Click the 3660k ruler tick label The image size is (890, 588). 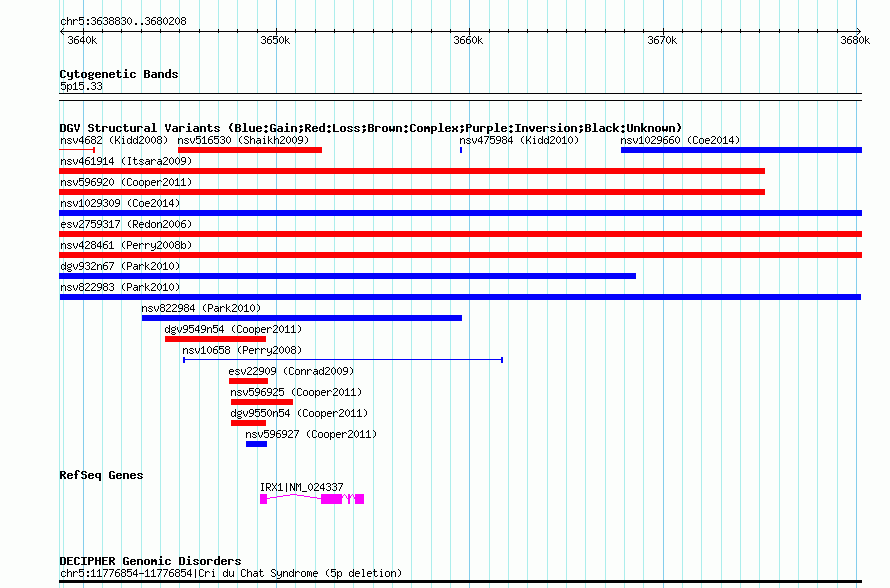468,40
